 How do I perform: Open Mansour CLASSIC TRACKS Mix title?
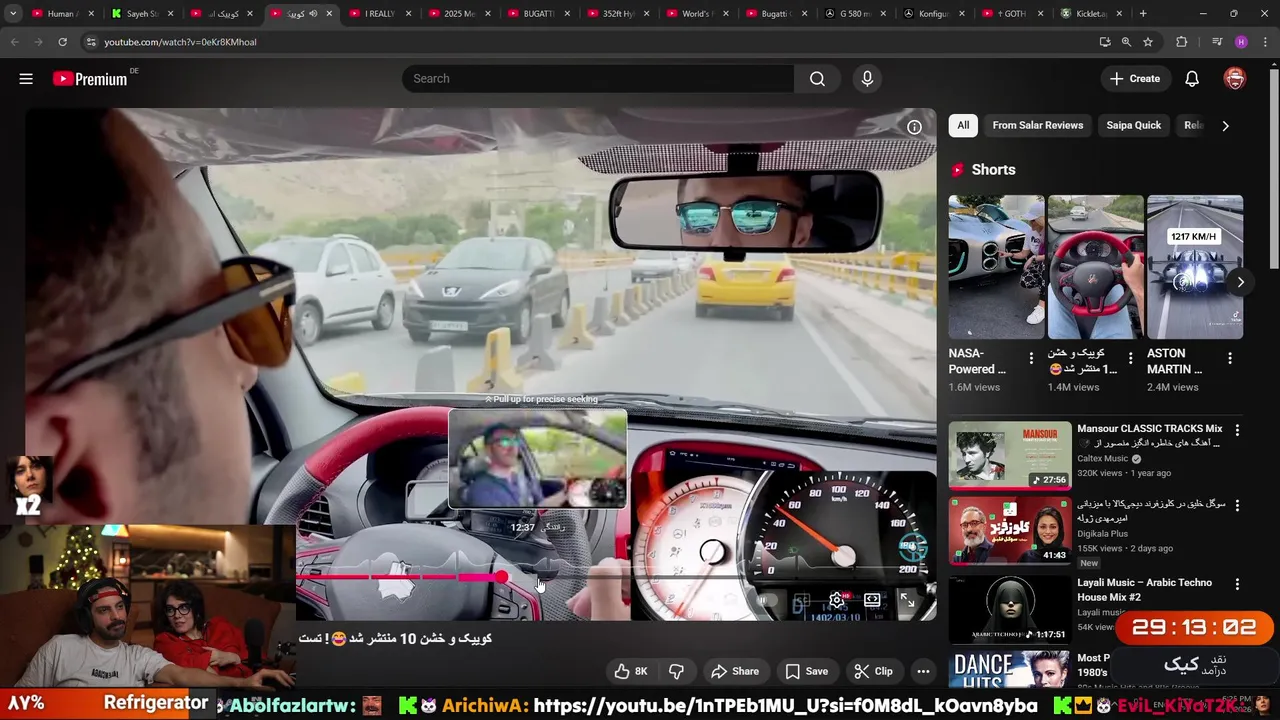(x=1149, y=429)
